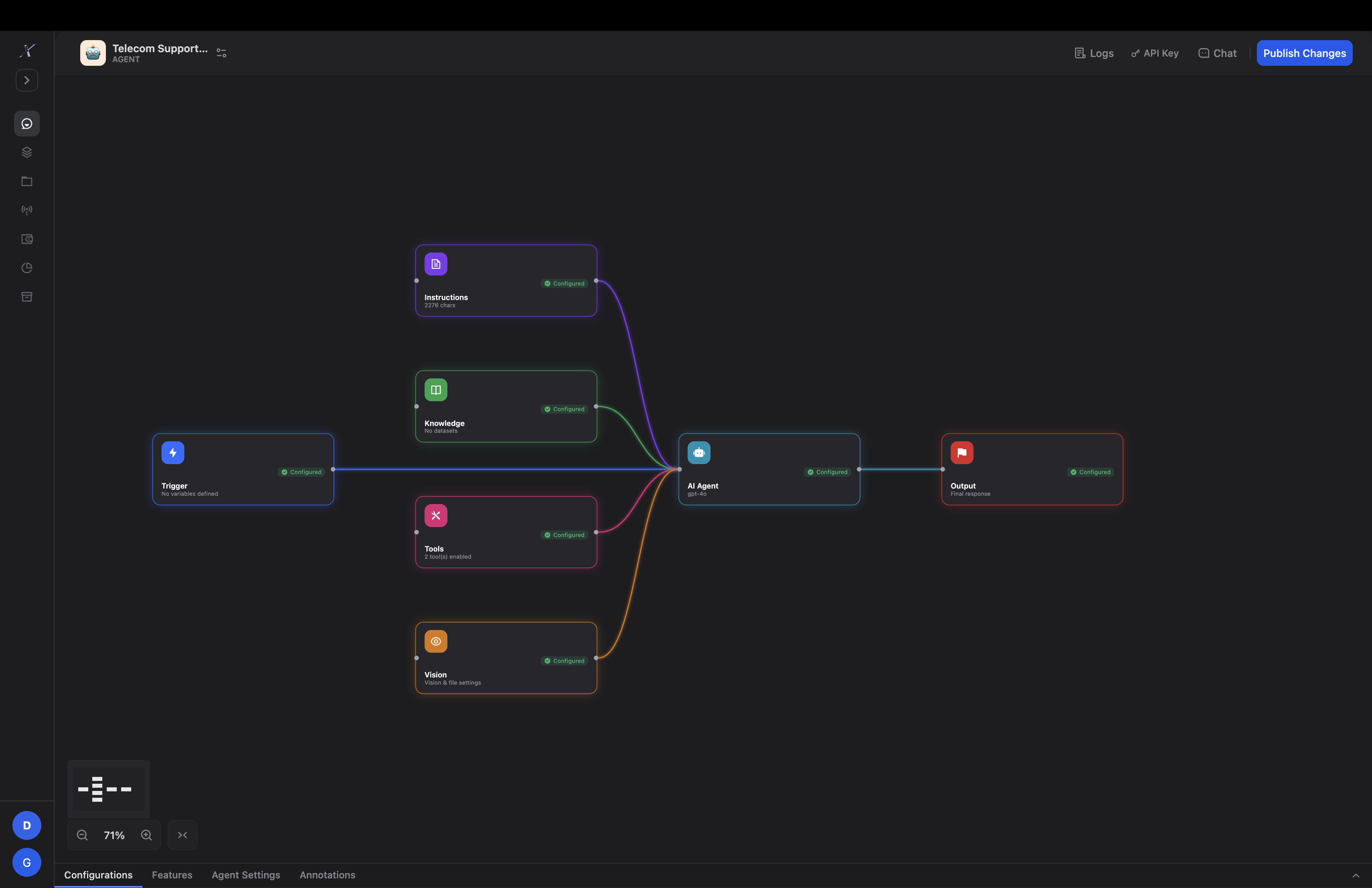The image size is (1372, 888).
Task: Click 'No variables defined' text in Trigger
Action: click(x=190, y=494)
